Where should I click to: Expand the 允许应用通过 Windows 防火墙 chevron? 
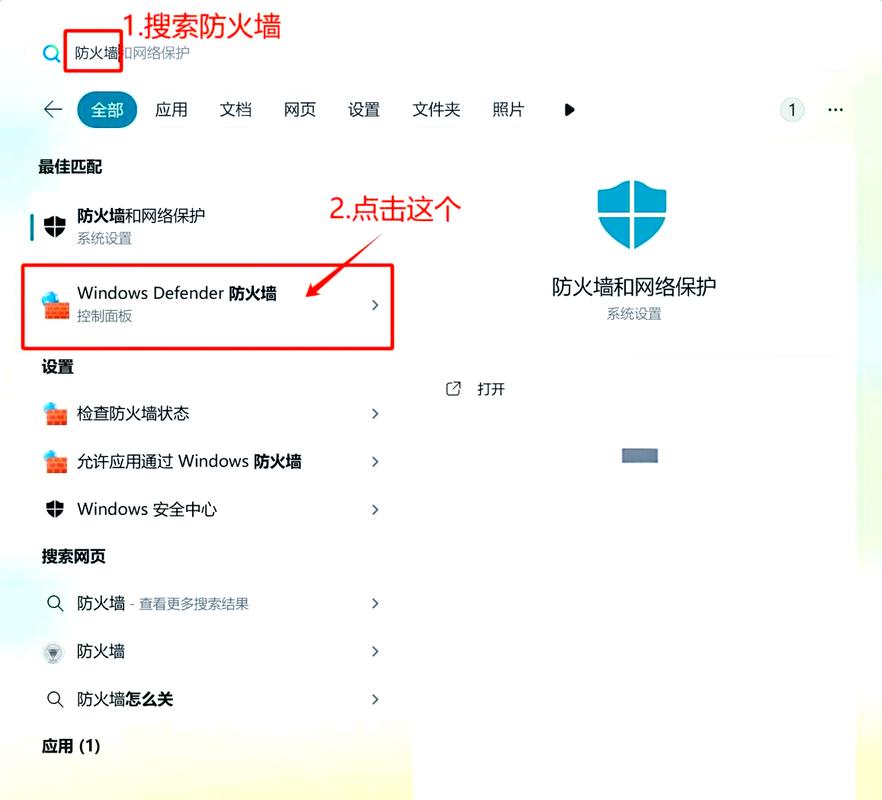[x=375, y=462]
